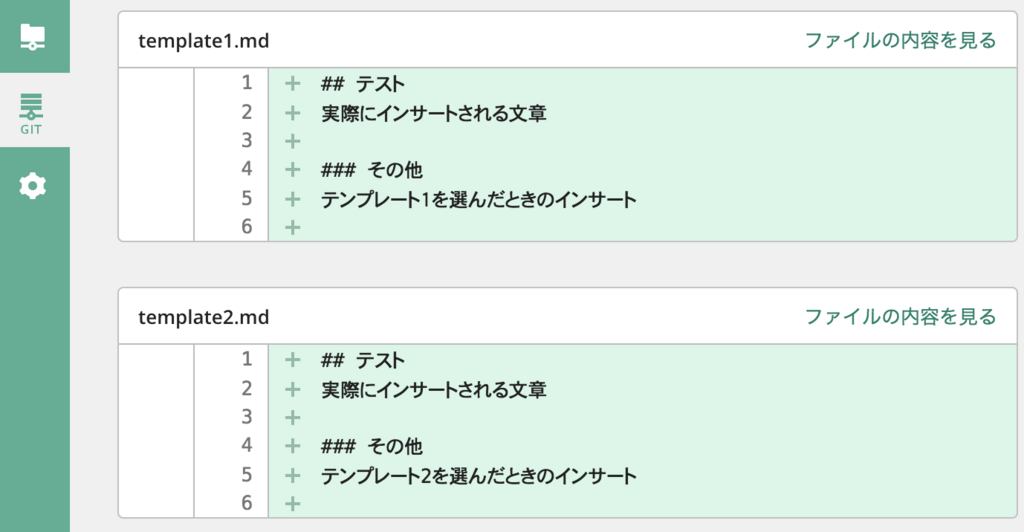This screenshot has height=532, width=1024.
Task: Select the GIT sidebar icon
Action: 31,113
